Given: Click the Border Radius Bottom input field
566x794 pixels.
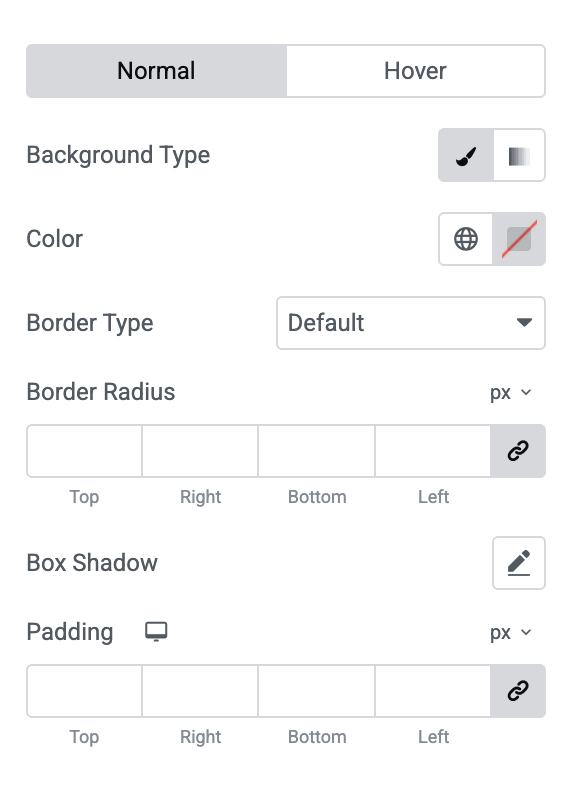Looking at the screenshot, I should click(x=316, y=451).
